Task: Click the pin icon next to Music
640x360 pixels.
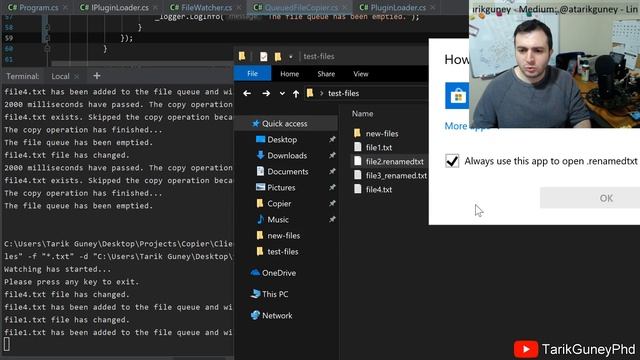Action: [x=332, y=219]
